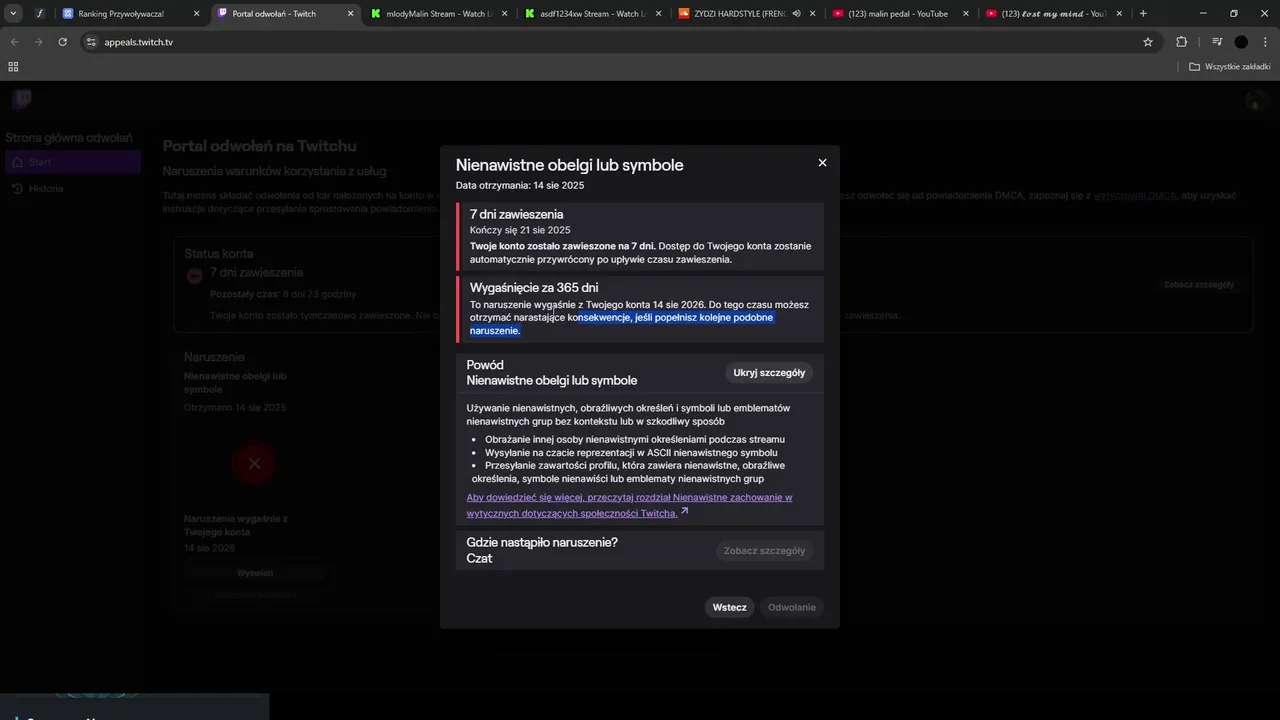Switch to the mlodyMalin Stream tab
The height and width of the screenshot is (720, 1280).
(440, 14)
